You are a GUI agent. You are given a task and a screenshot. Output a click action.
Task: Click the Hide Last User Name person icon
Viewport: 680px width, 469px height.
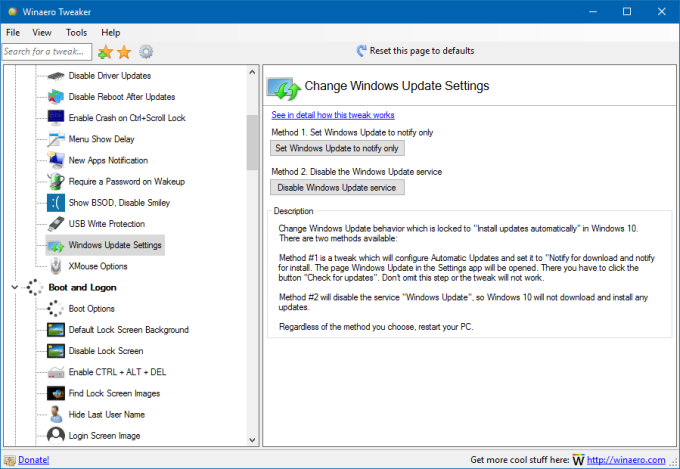click(x=56, y=414)
